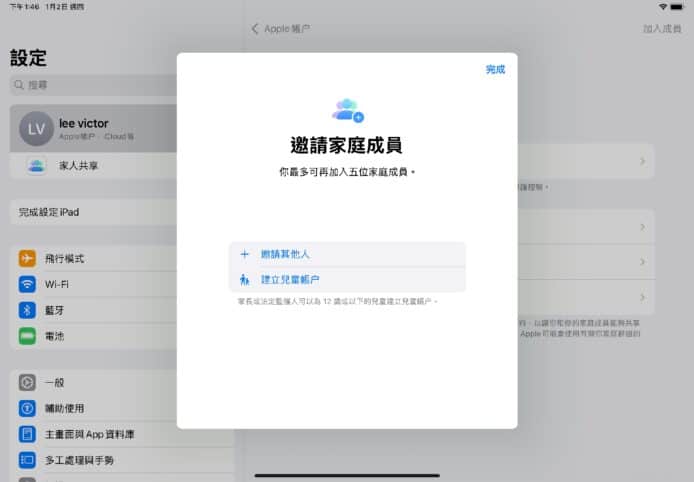The image size is (694, 482).
Task: Tap the plus icon beside 邀請其他人
Action: pos(244,254)
